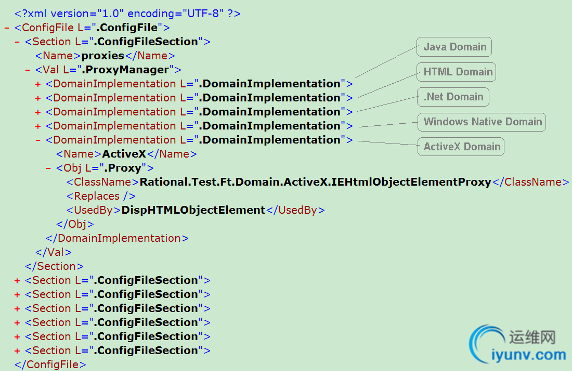The image size is (572, 371).
Task: Expand the DomainImplementation node linked to Windows Native Domain
Action: pyautogui.click(x=38, y=126)
